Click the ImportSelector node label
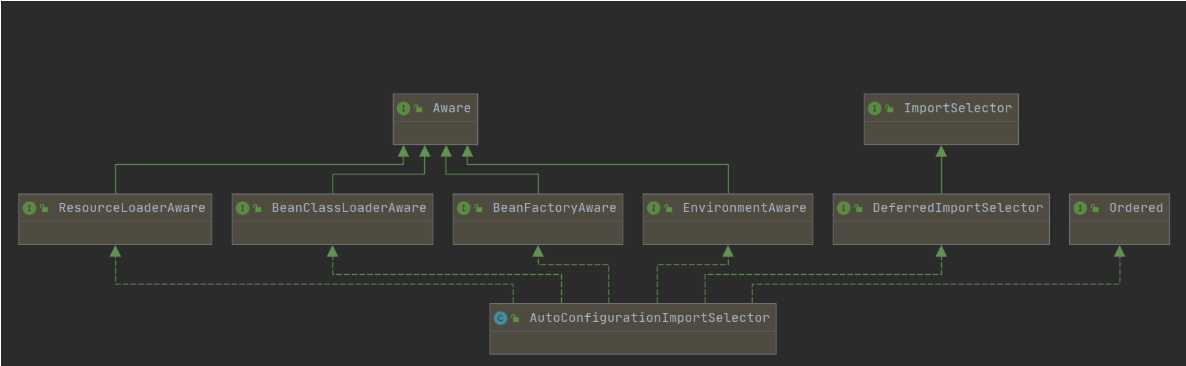1186x366 pixels. (958, 108)
